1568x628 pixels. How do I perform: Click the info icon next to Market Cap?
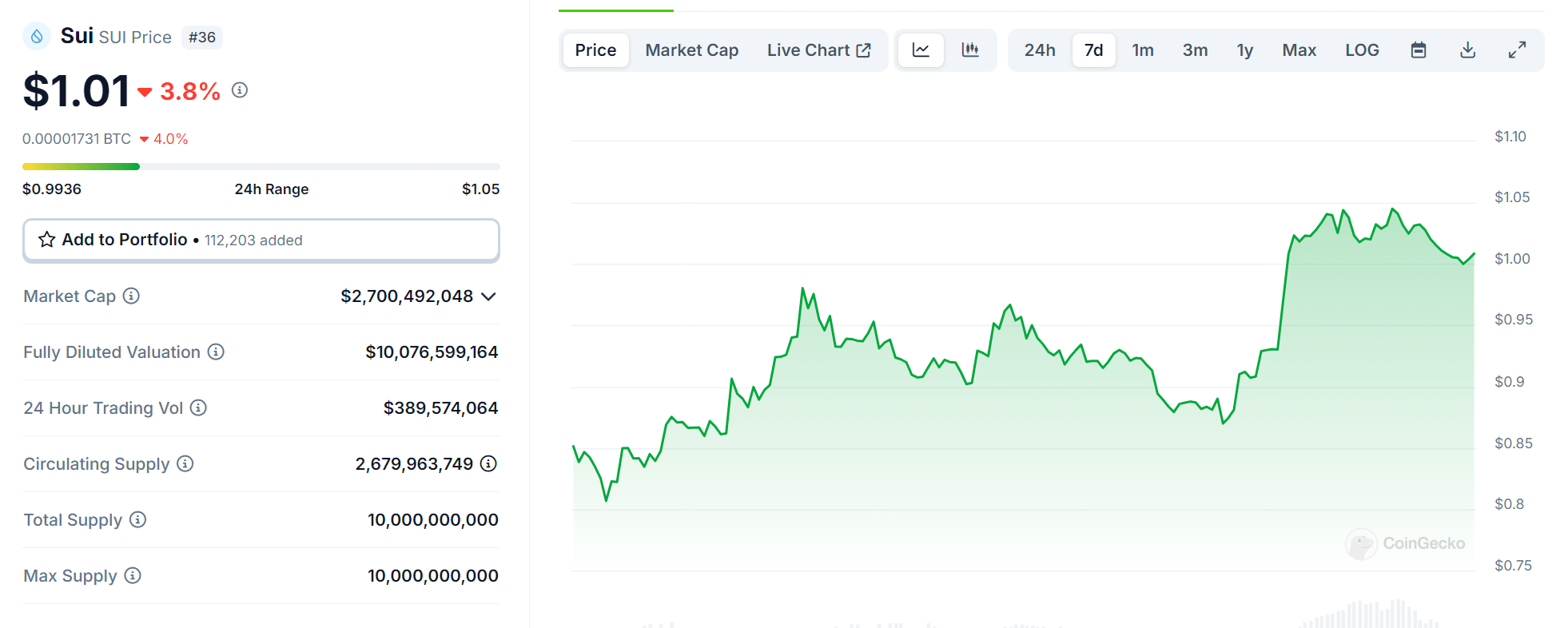pyautogui.click(x=131, y=296)
